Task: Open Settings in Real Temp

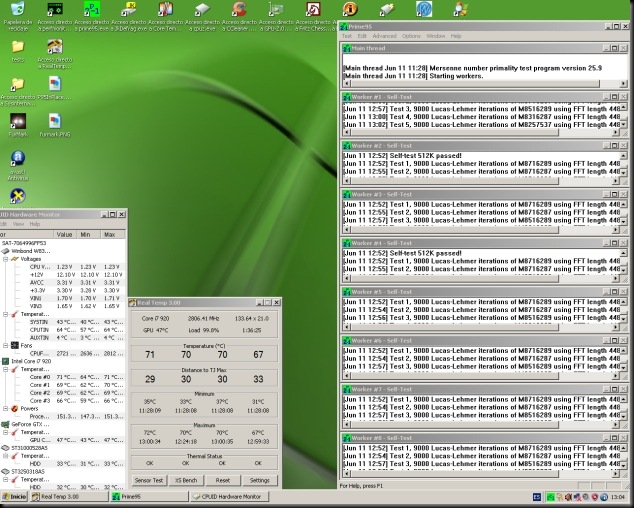Action: tap(260, 480)
